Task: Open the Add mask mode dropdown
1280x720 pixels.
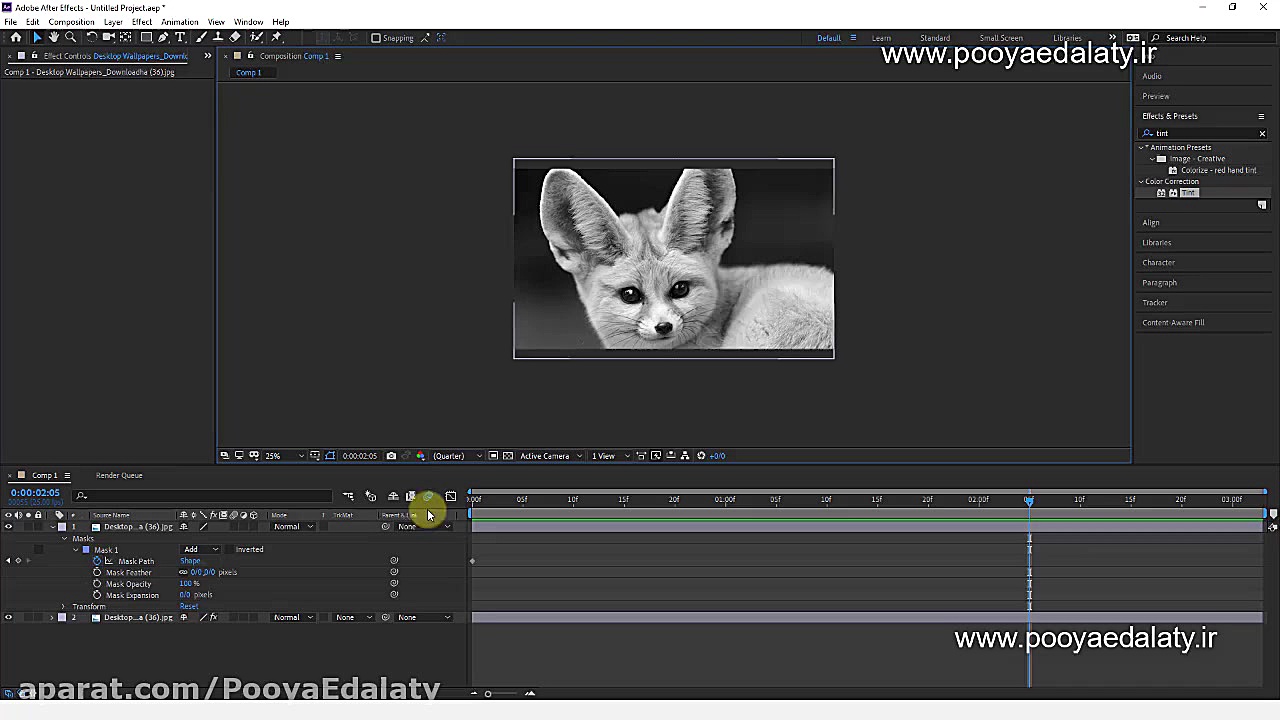Action: pyautogui.click(x=200, y=549)
